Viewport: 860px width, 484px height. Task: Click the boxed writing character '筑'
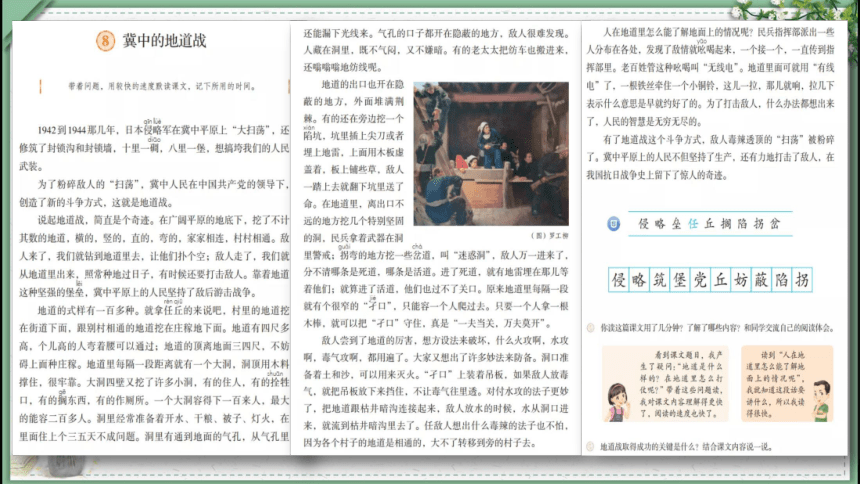659,280
